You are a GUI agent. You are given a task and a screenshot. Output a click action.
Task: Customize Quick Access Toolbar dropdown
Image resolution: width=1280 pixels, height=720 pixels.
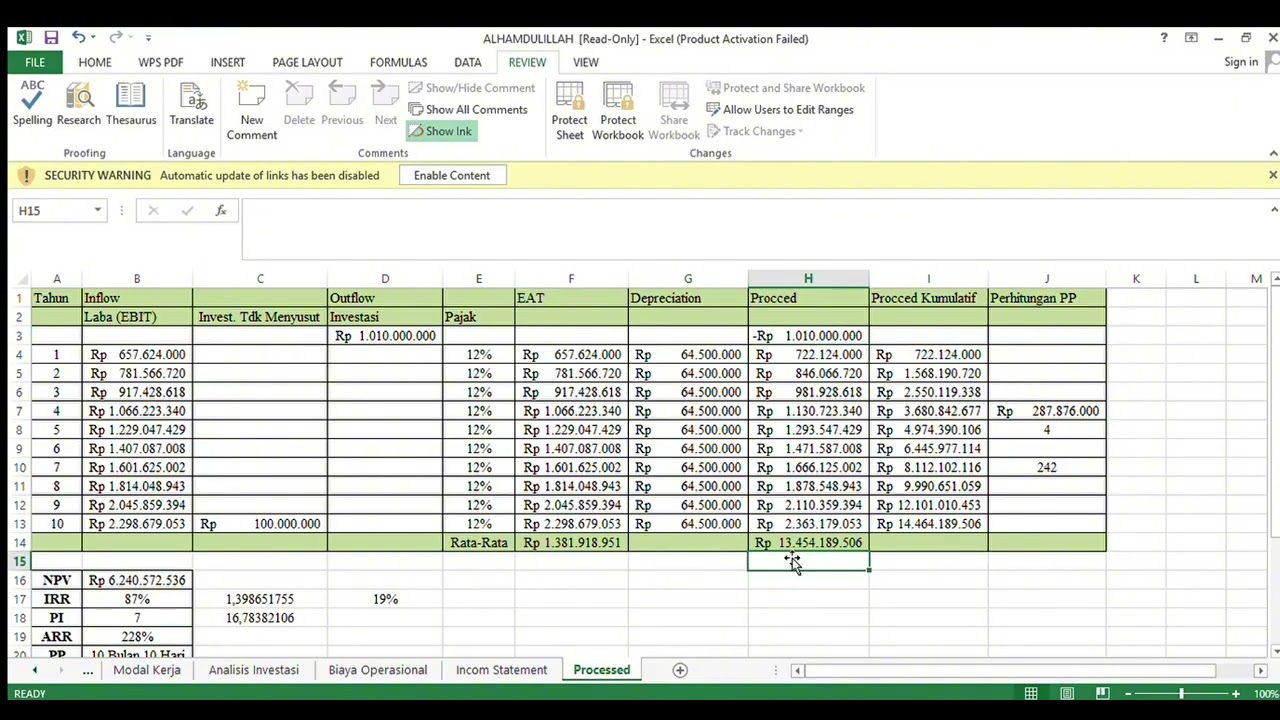pos(148,38)
